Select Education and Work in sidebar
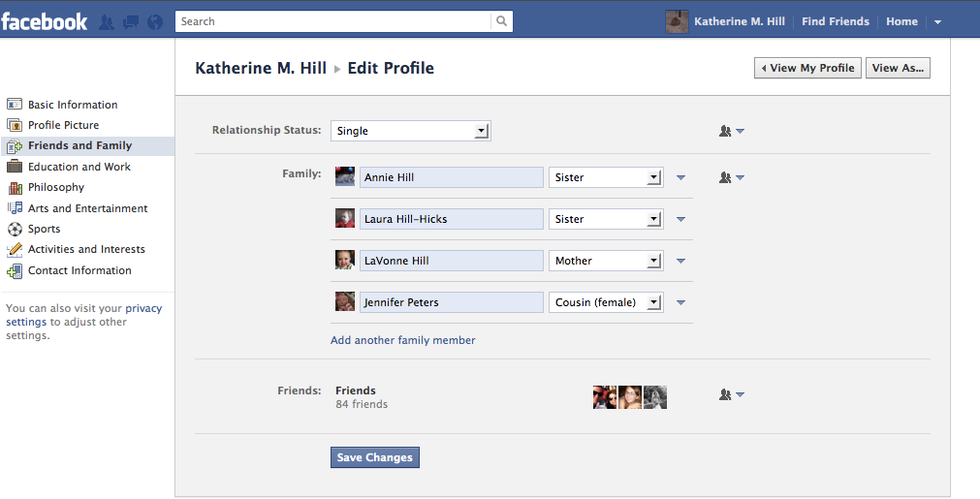980x499 pixels. pyautogui.click(x=79, y=167)
